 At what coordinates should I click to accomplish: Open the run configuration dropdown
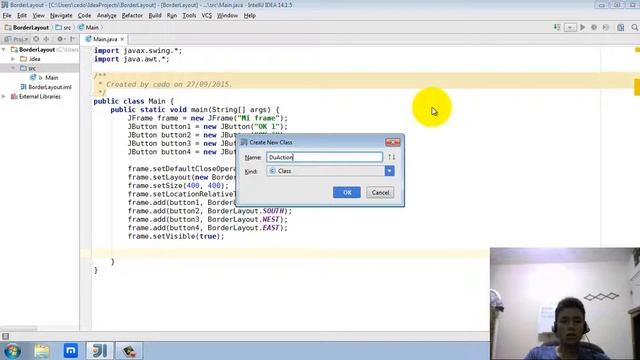pyautogui.click(x=570, y=27)
